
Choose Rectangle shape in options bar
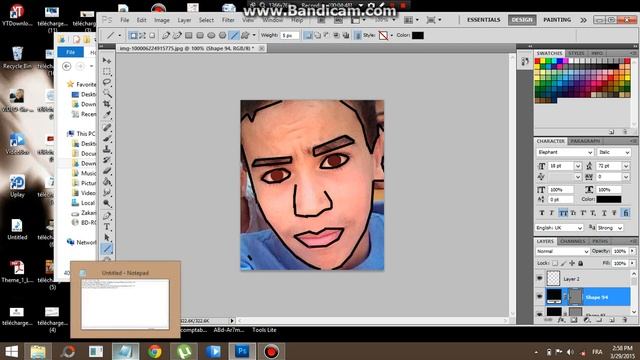189,36
